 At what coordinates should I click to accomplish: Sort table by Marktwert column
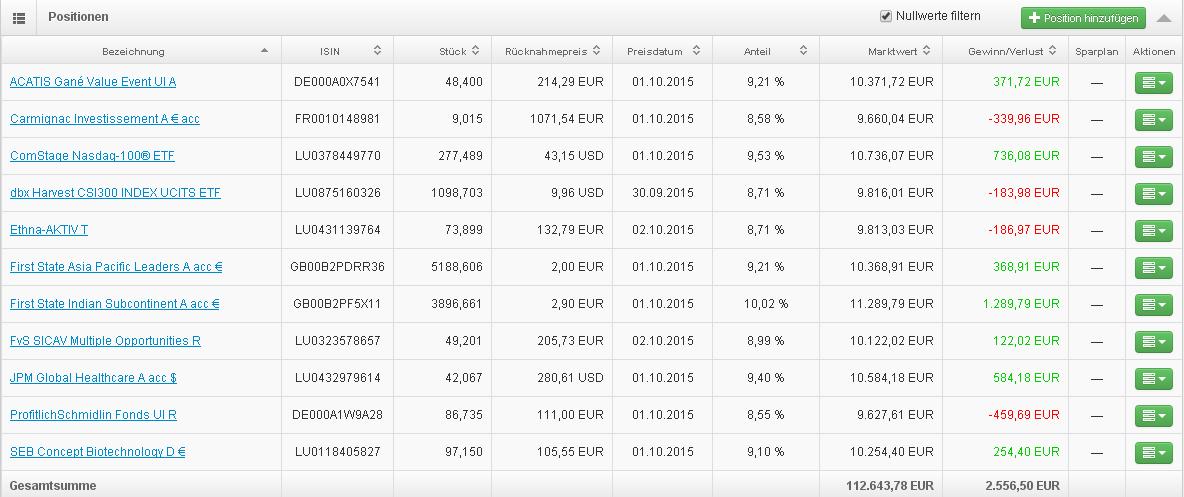(880, 51)
